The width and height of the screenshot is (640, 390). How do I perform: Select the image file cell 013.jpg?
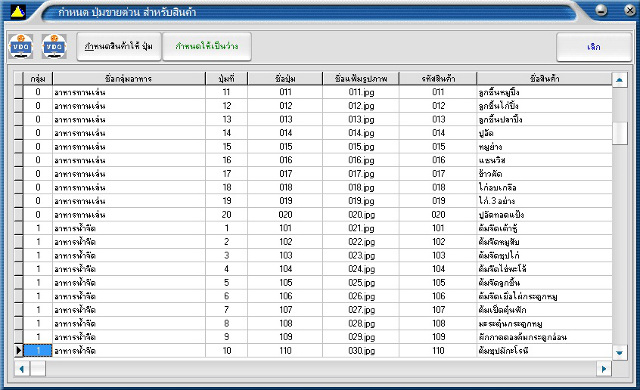(361, 120)
